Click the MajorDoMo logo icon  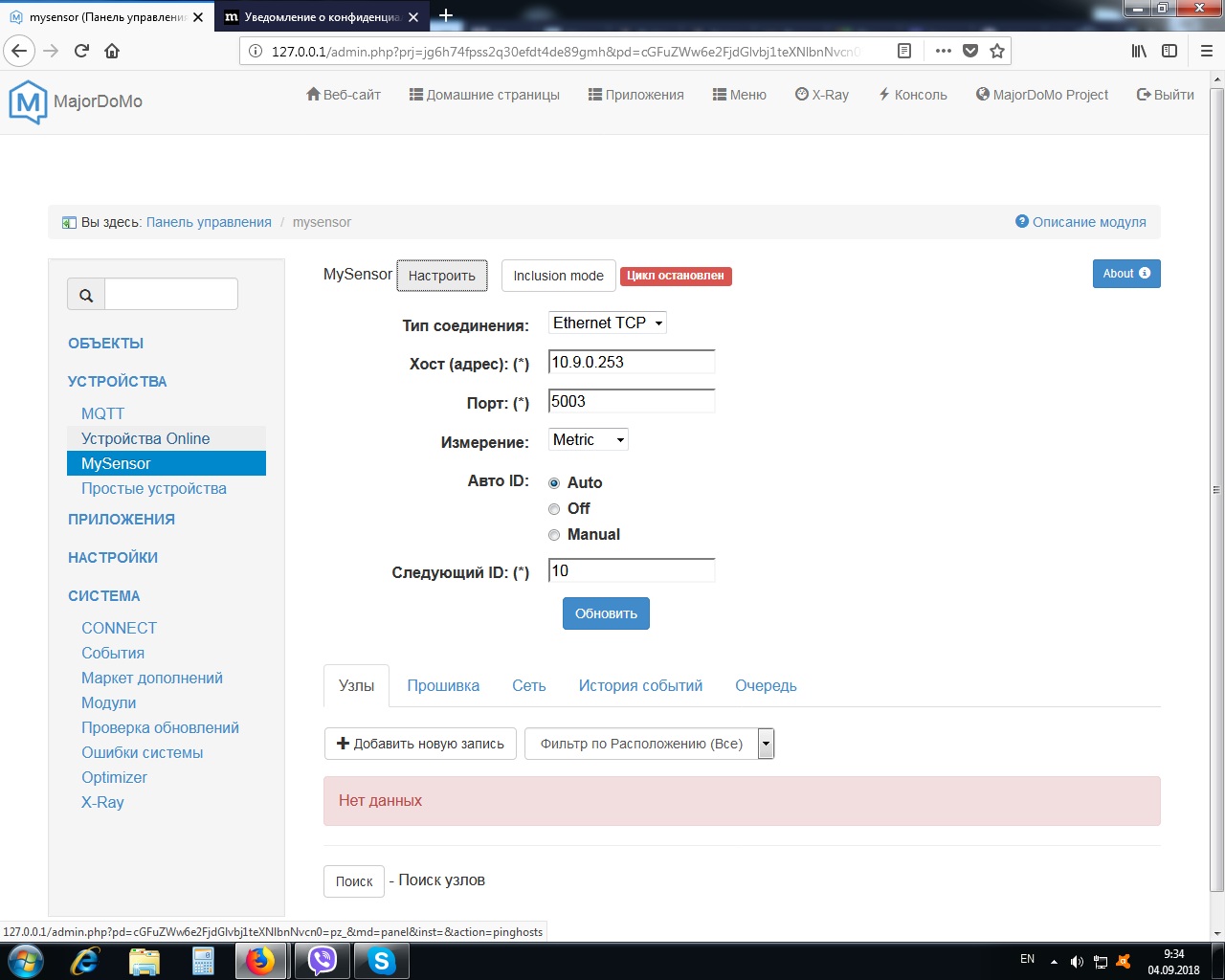point(28,101)
